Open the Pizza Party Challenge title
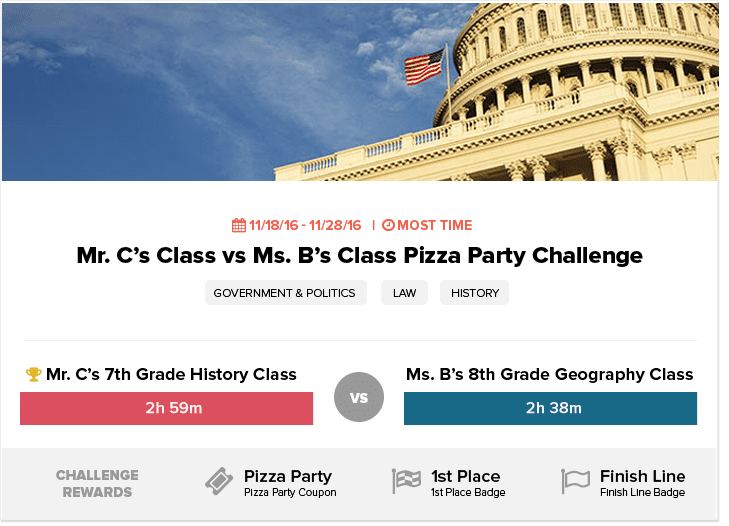 pyautogui.click(x=360, y=256)
